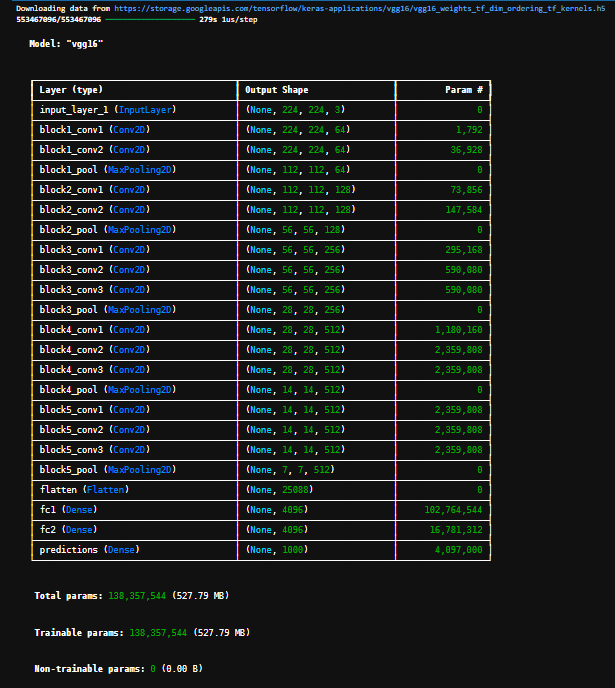The image size is (615, 688).
Task: Click the param count 1,180,160
Action: pos(458,330)
